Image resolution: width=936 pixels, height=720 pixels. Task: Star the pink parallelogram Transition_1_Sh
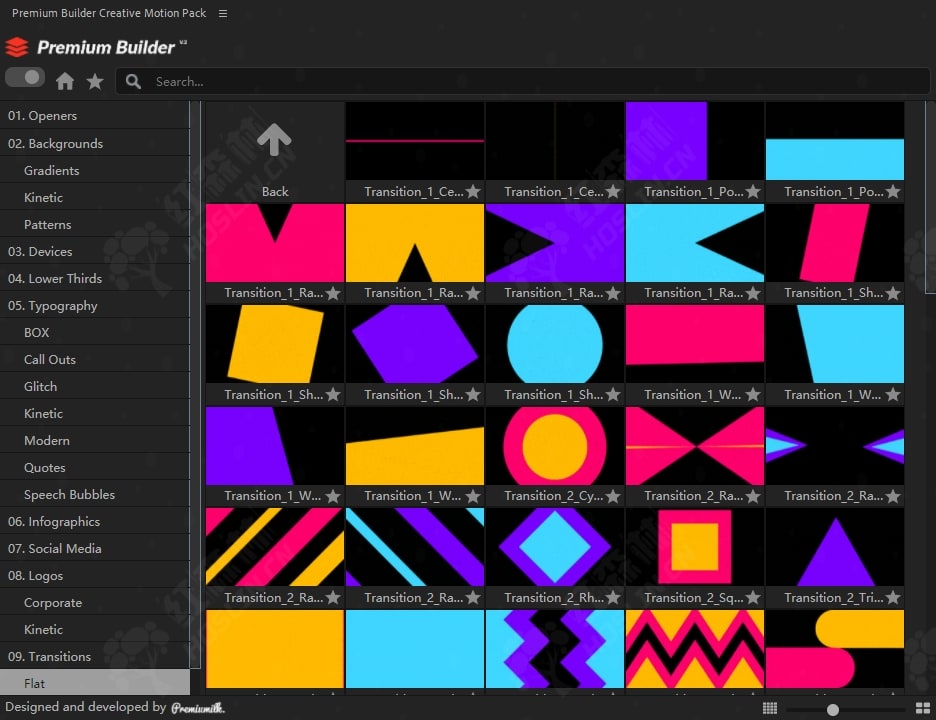(893, 293)
